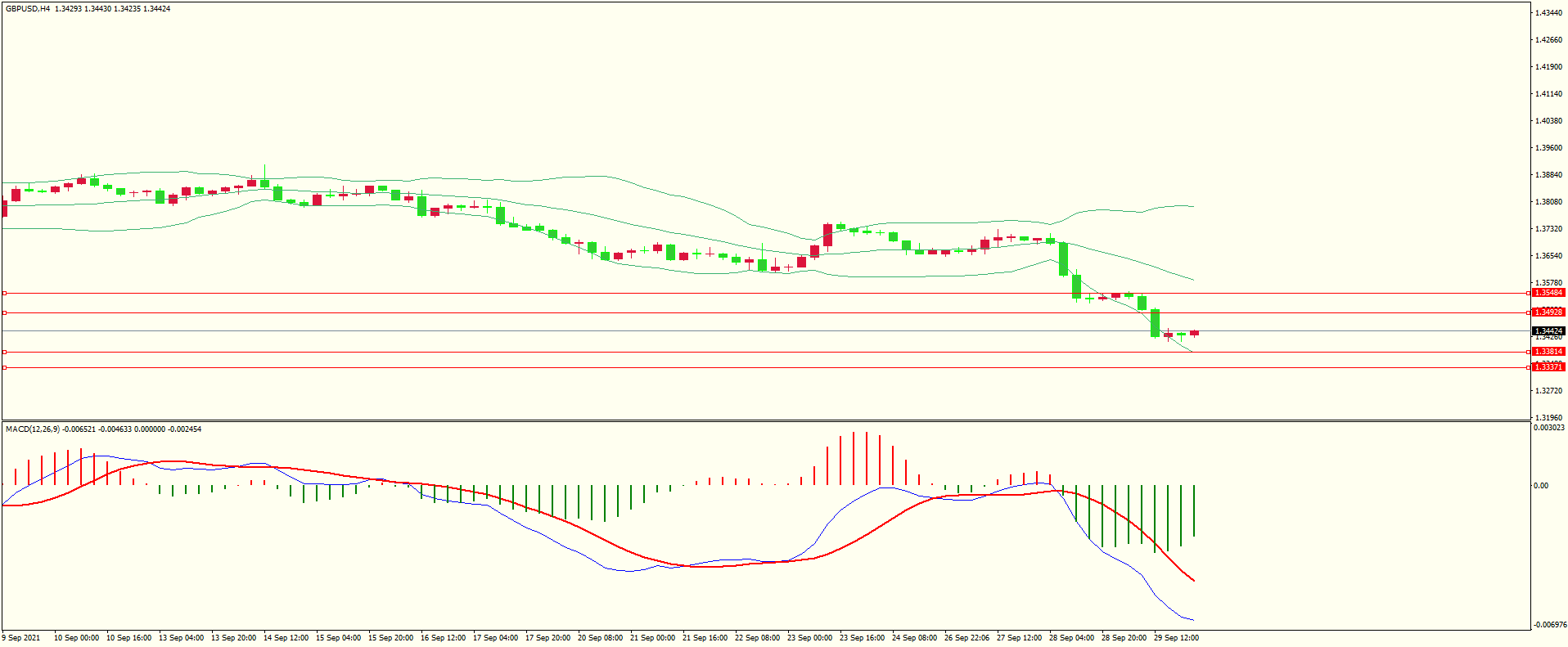Click the 13 Sep 04:00 time label

(181, 638)
